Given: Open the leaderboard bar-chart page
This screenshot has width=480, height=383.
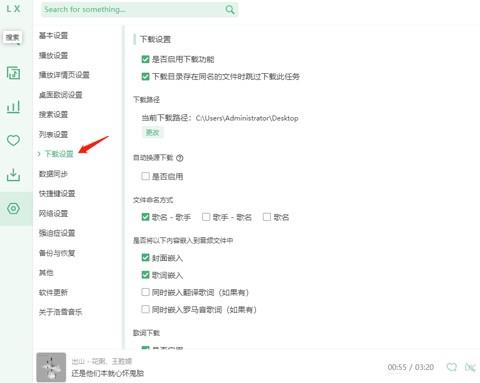Looking at the screenshot, I should (x=13, y=107).
